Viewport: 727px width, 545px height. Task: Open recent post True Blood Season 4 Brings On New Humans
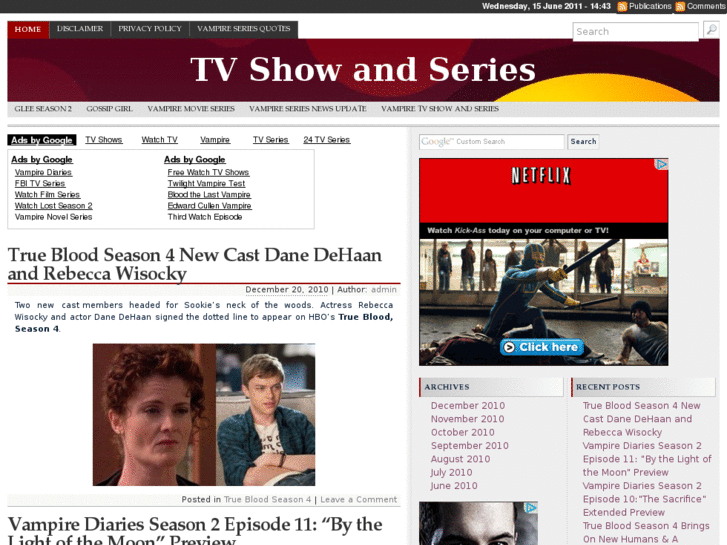[646, 532]
